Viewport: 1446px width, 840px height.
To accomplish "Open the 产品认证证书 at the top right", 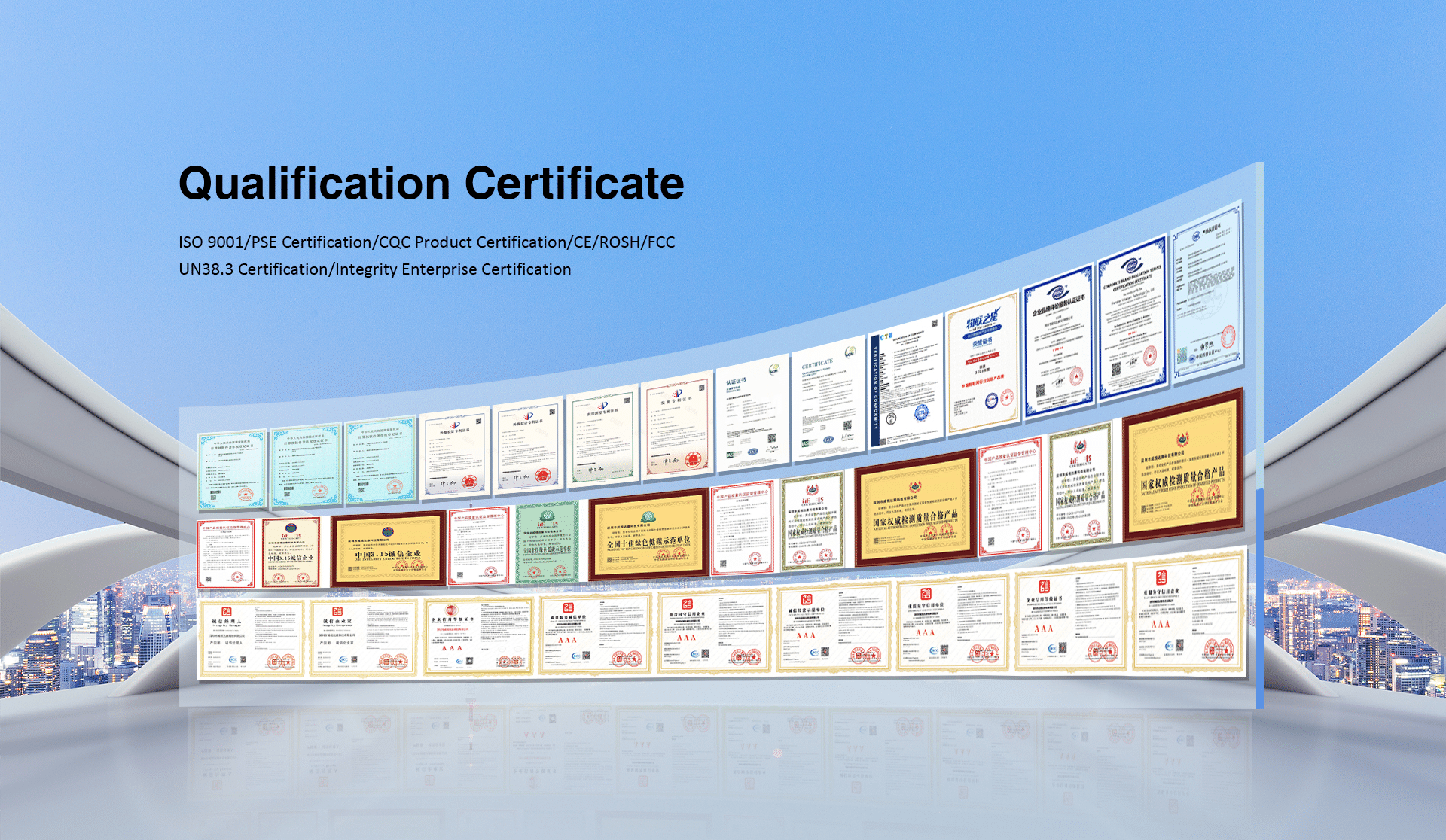I will tap(1207, 294).
